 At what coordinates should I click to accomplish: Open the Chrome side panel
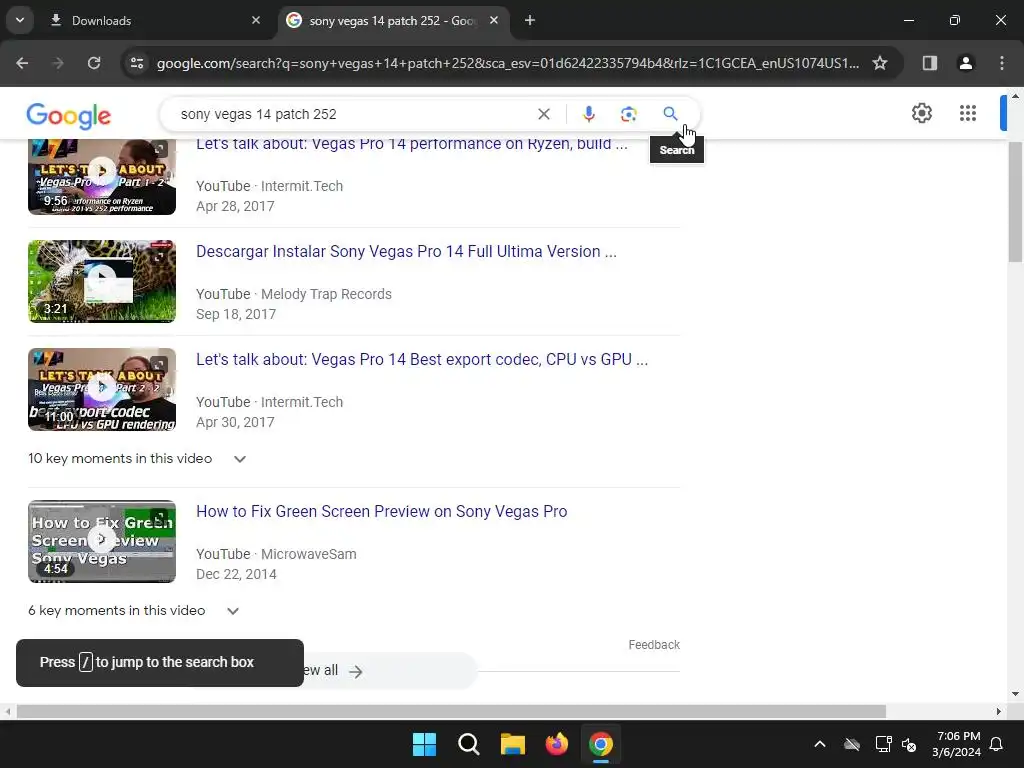pyautogui.click(x=929, y=63)
